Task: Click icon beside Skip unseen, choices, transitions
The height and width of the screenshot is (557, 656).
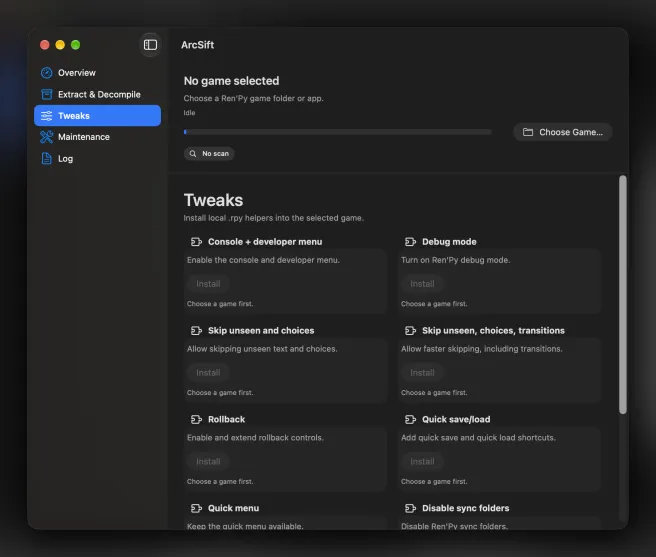Action: tap(410, 331)
